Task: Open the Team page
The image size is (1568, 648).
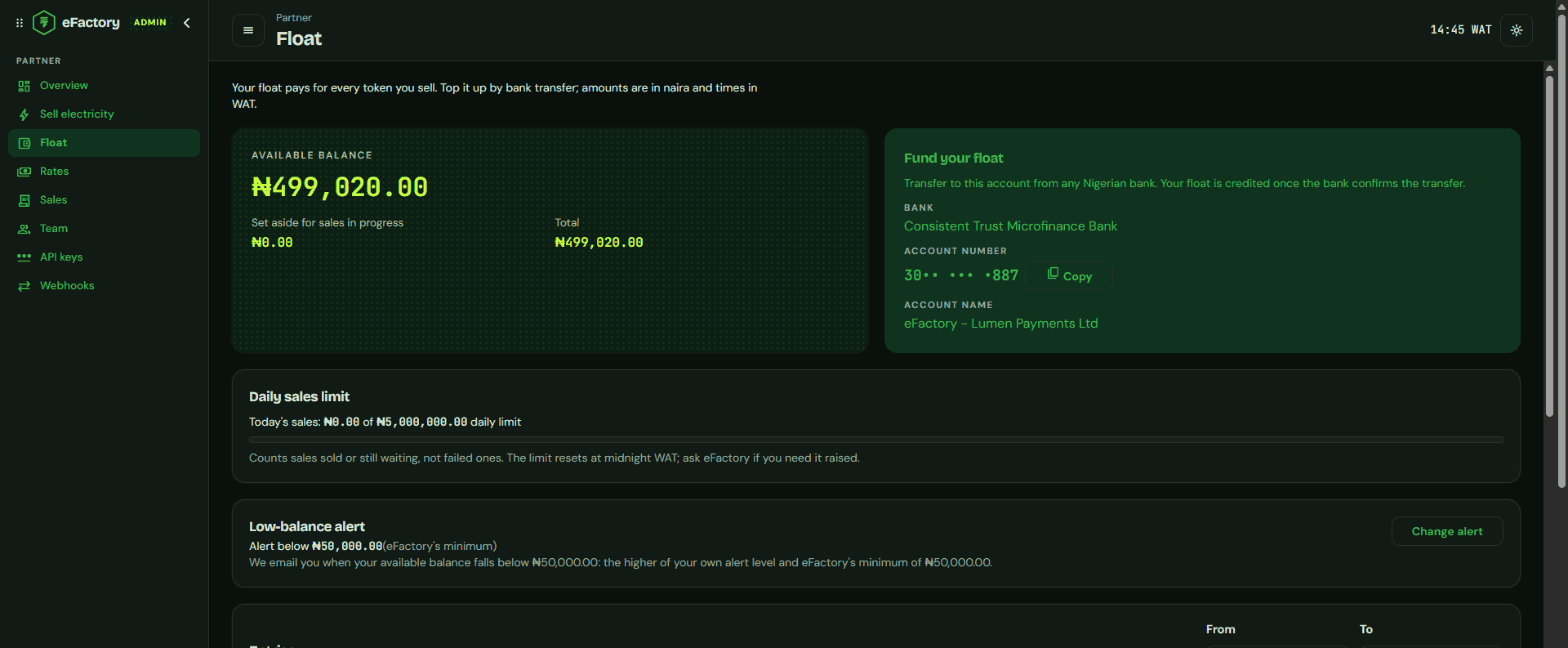Action: click(104, 229)
